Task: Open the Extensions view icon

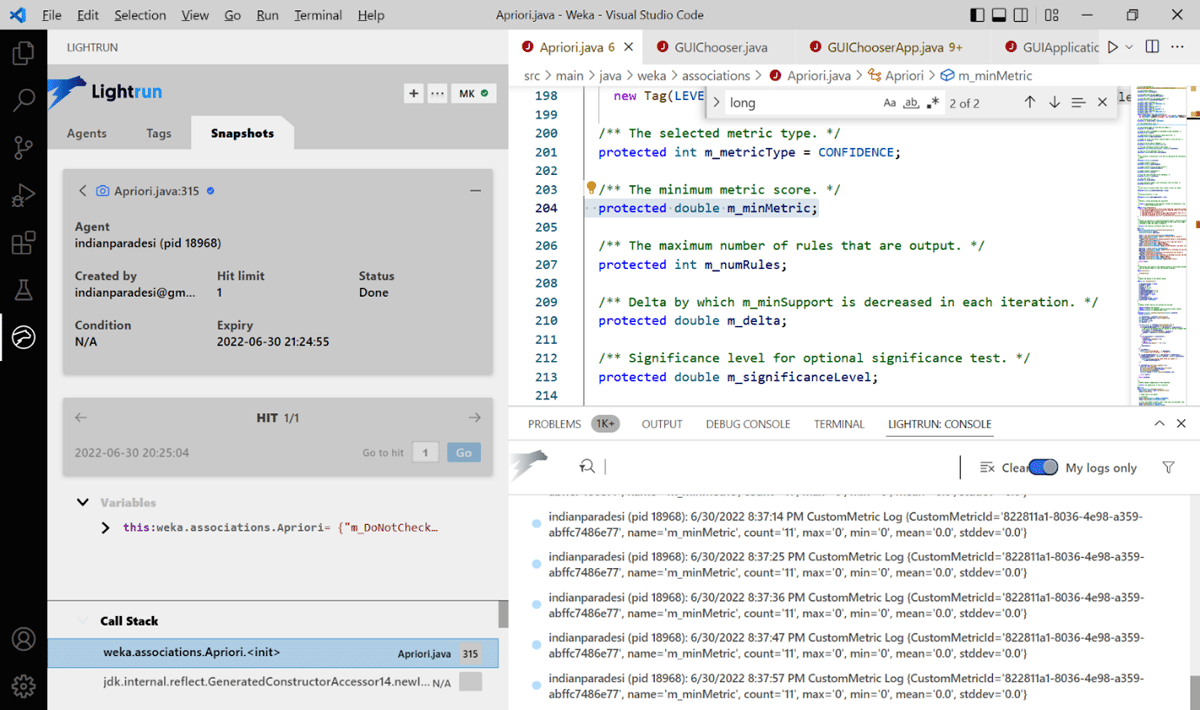Action: (23, 243)
